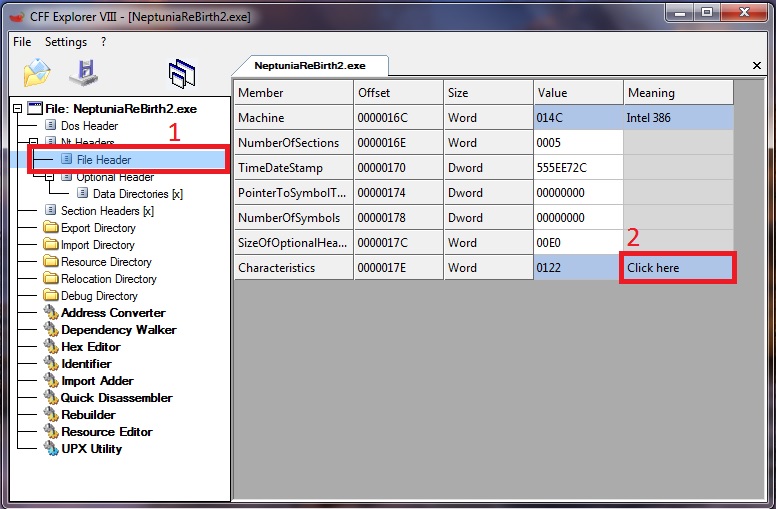Click the Relocation Directory folder icon

tap(50, 278)
